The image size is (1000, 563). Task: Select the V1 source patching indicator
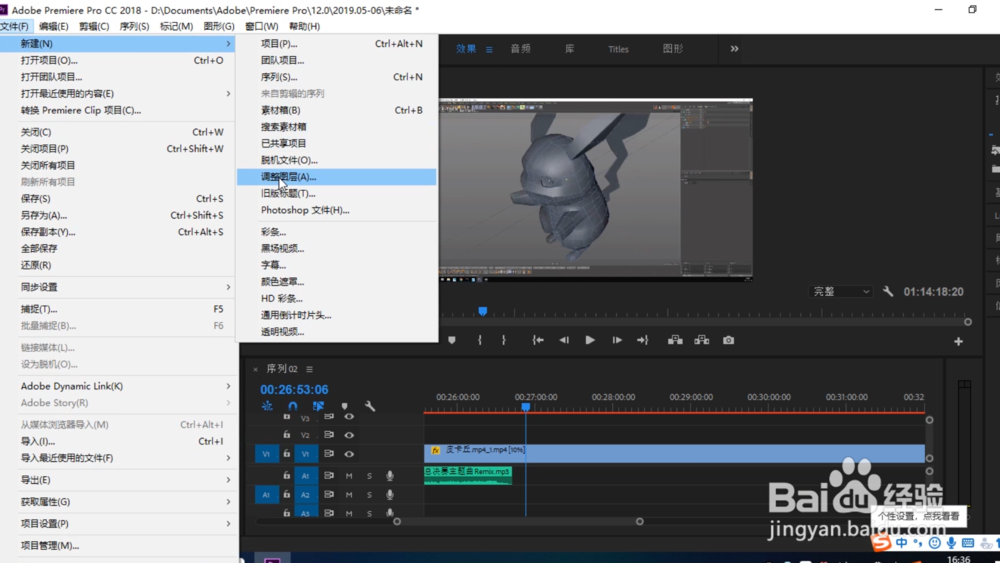pyautogui.click(x=267, y=454)
